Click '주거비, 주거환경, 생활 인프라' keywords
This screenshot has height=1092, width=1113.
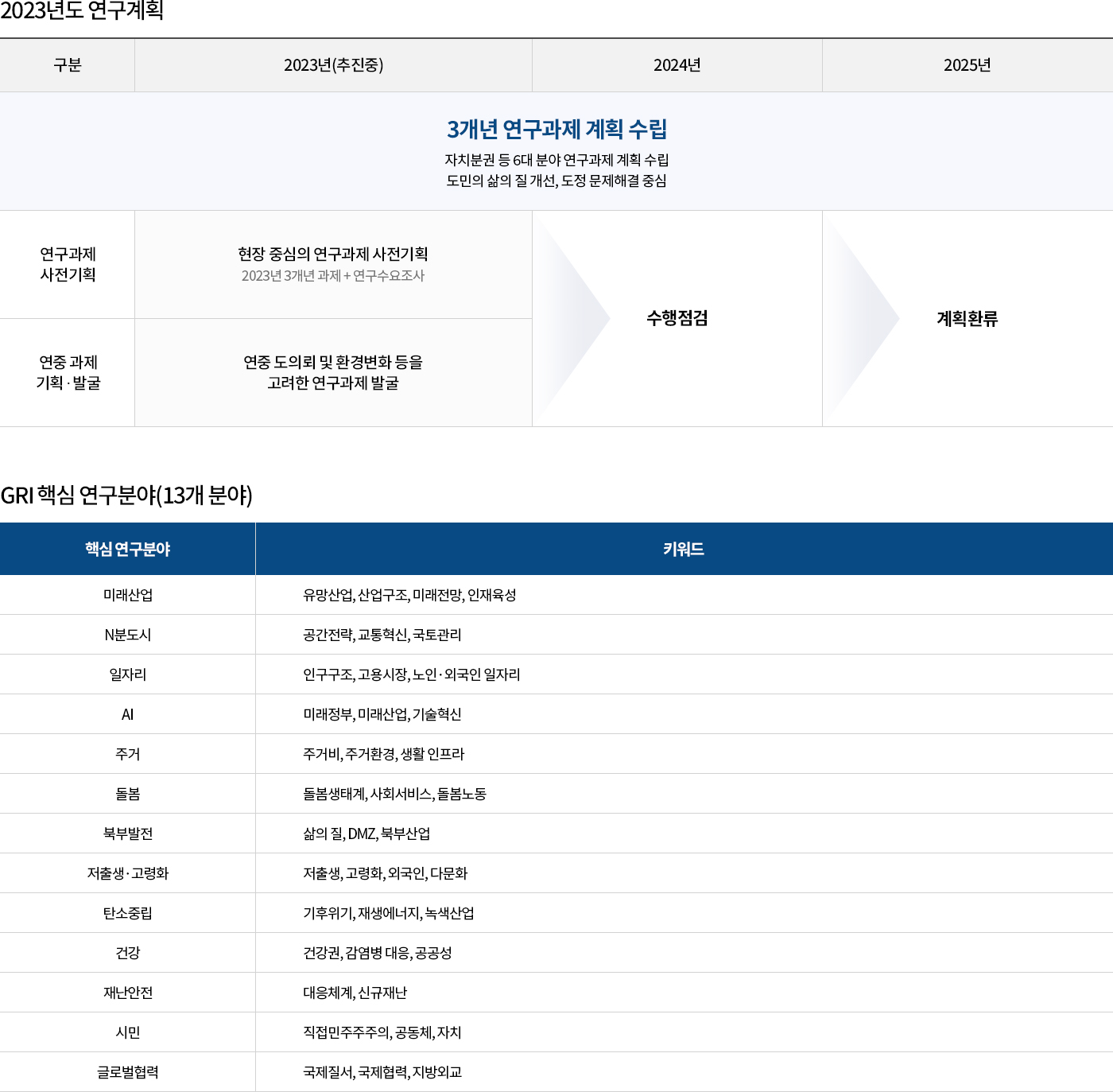click(x=384, y=754)
